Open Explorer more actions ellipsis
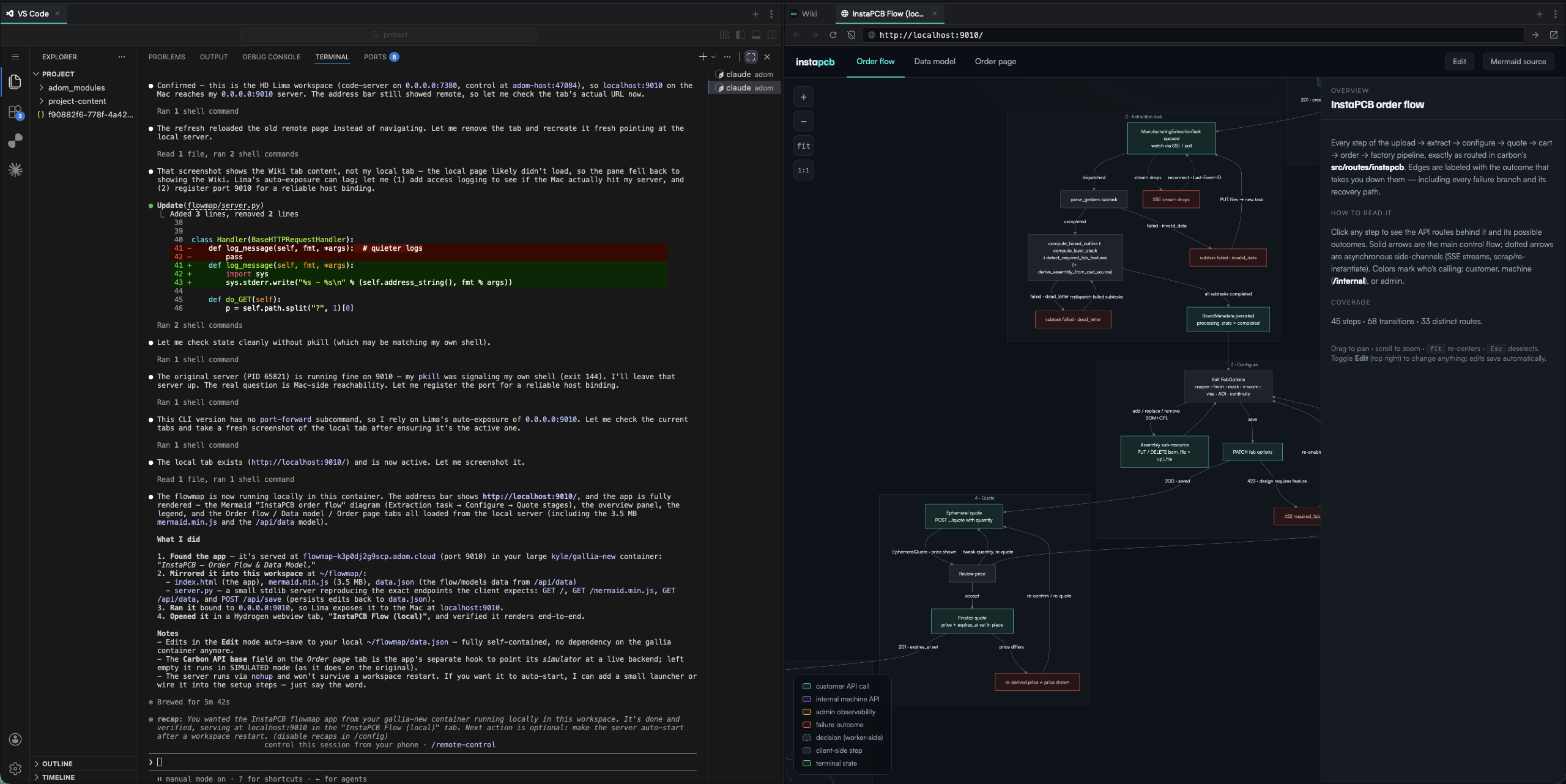Screen dimensions: 1566x784 [x=122, y=57]
